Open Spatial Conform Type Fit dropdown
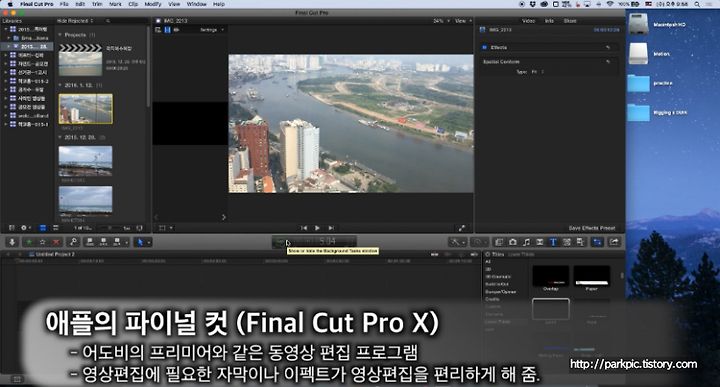This screenshot has height=387, width=720. (537, 72)
